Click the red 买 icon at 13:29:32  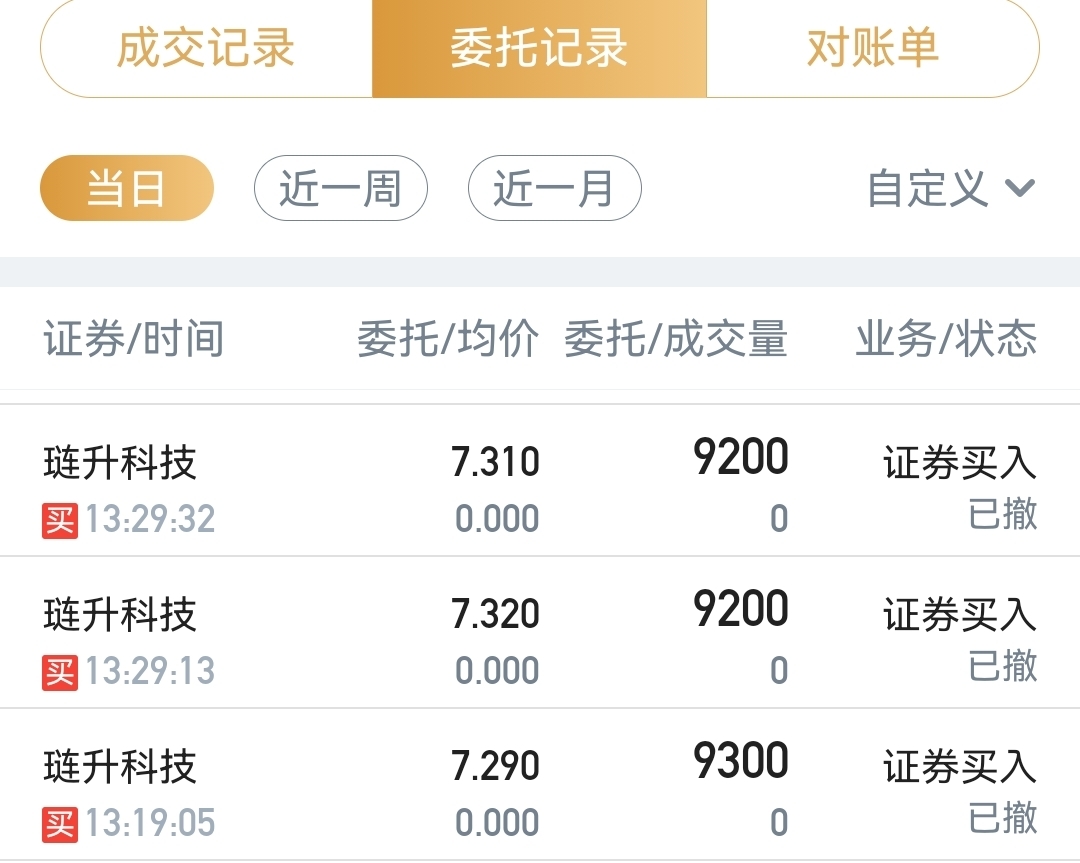[x=60, y=520]
